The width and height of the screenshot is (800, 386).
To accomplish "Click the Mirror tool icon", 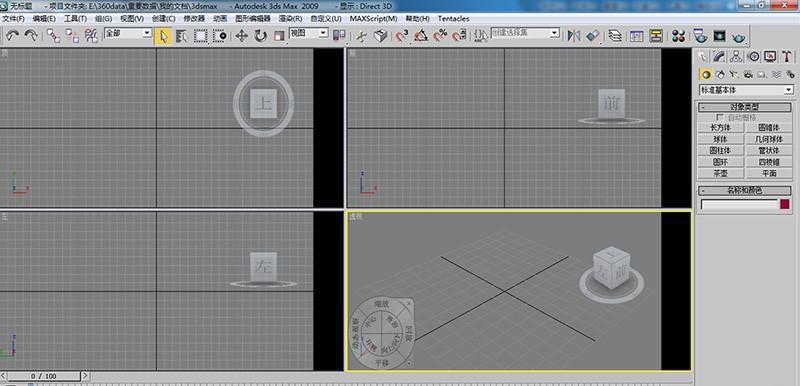I will (573, 36).
